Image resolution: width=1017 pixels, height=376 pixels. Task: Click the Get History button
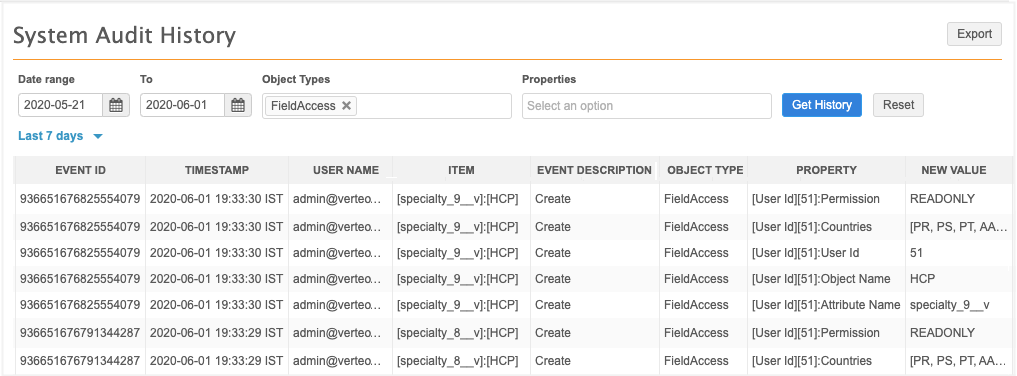[822, 105]
